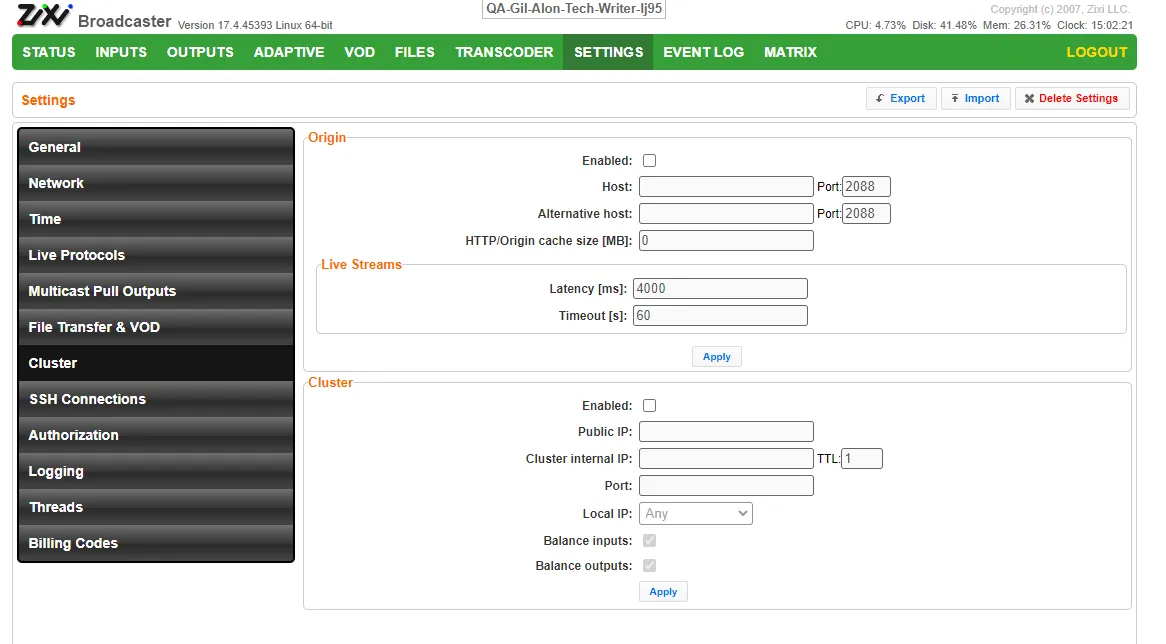
Task: Open the INPUTS tab
Action: pyautogui.click(x=121, y=52)
